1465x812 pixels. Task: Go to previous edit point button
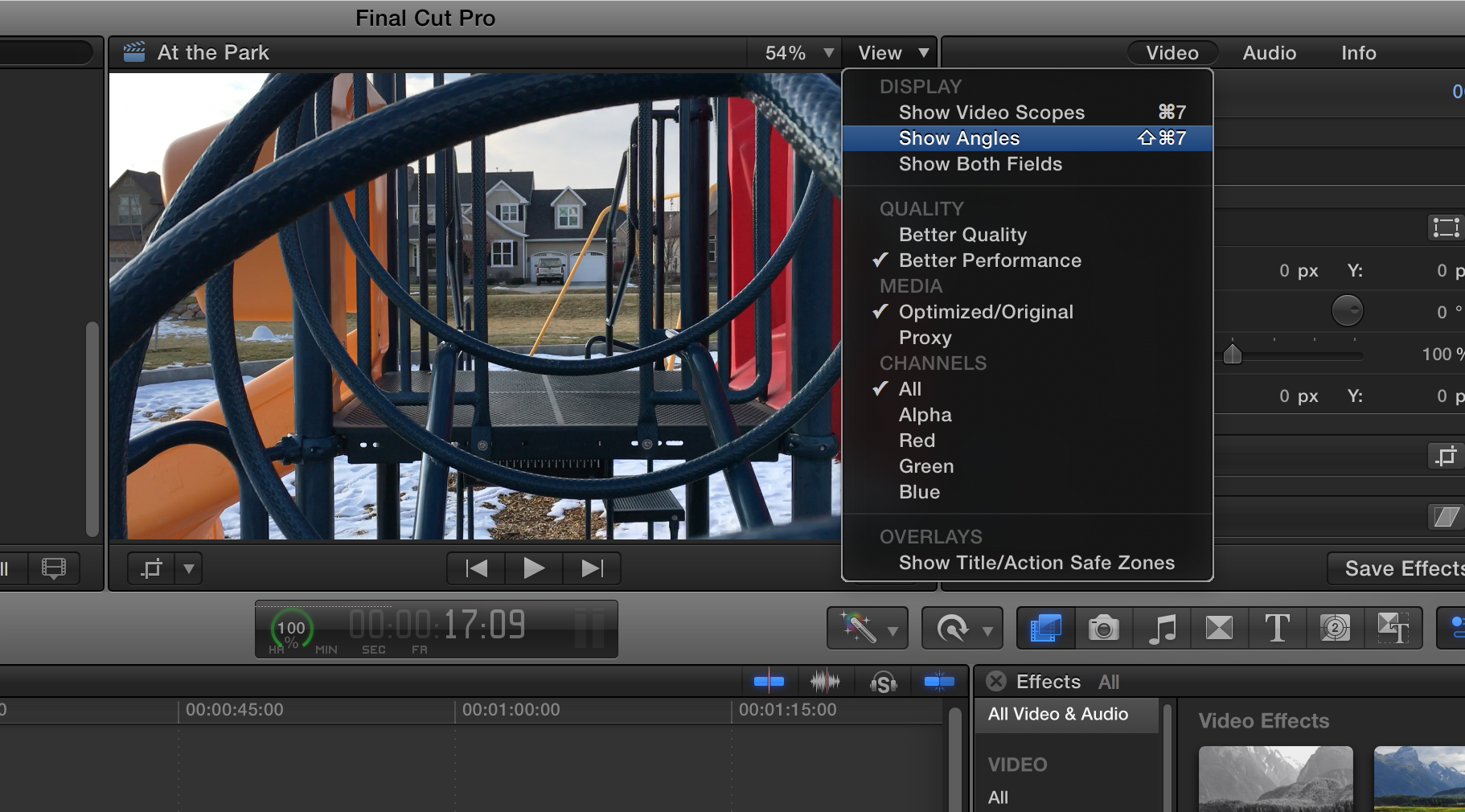tap(476, 568)
